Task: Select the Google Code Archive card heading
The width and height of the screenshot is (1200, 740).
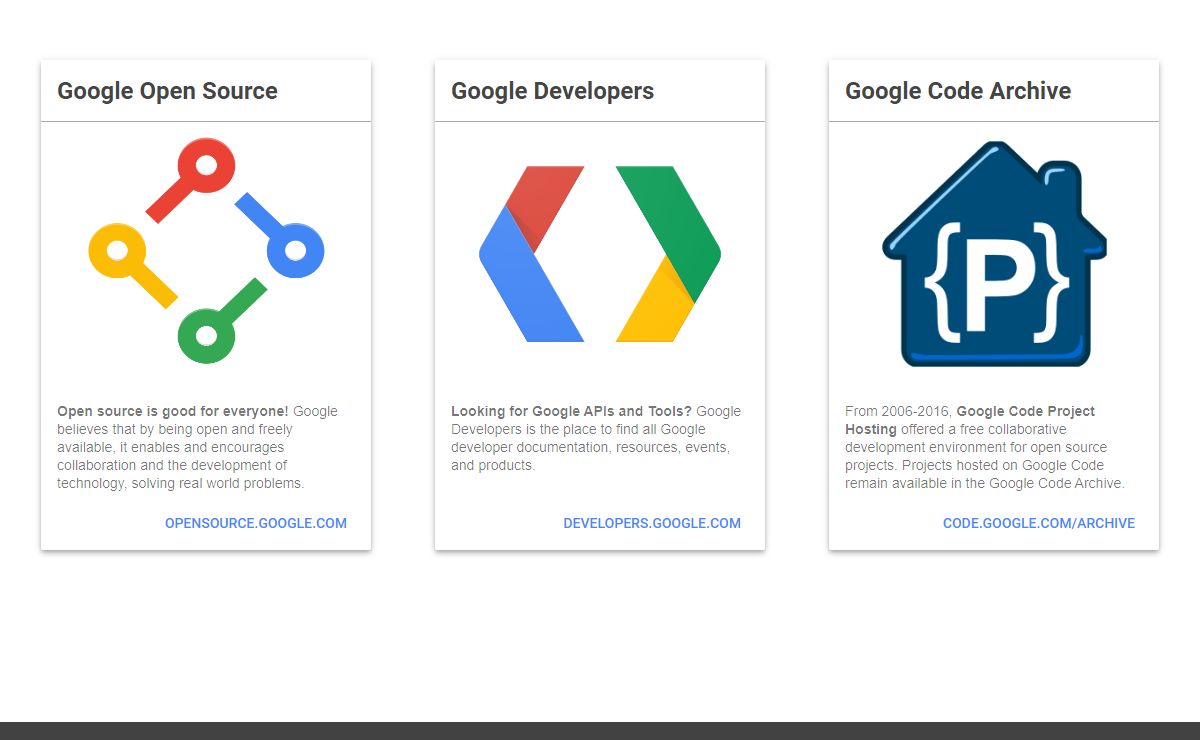Action: pos(957,91)
